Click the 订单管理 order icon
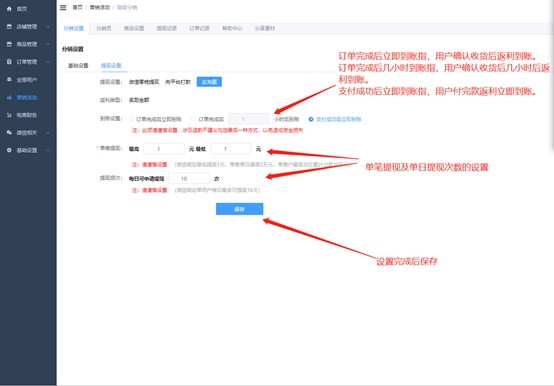Screen dimensions: 554x386 [x=9, y=62]
